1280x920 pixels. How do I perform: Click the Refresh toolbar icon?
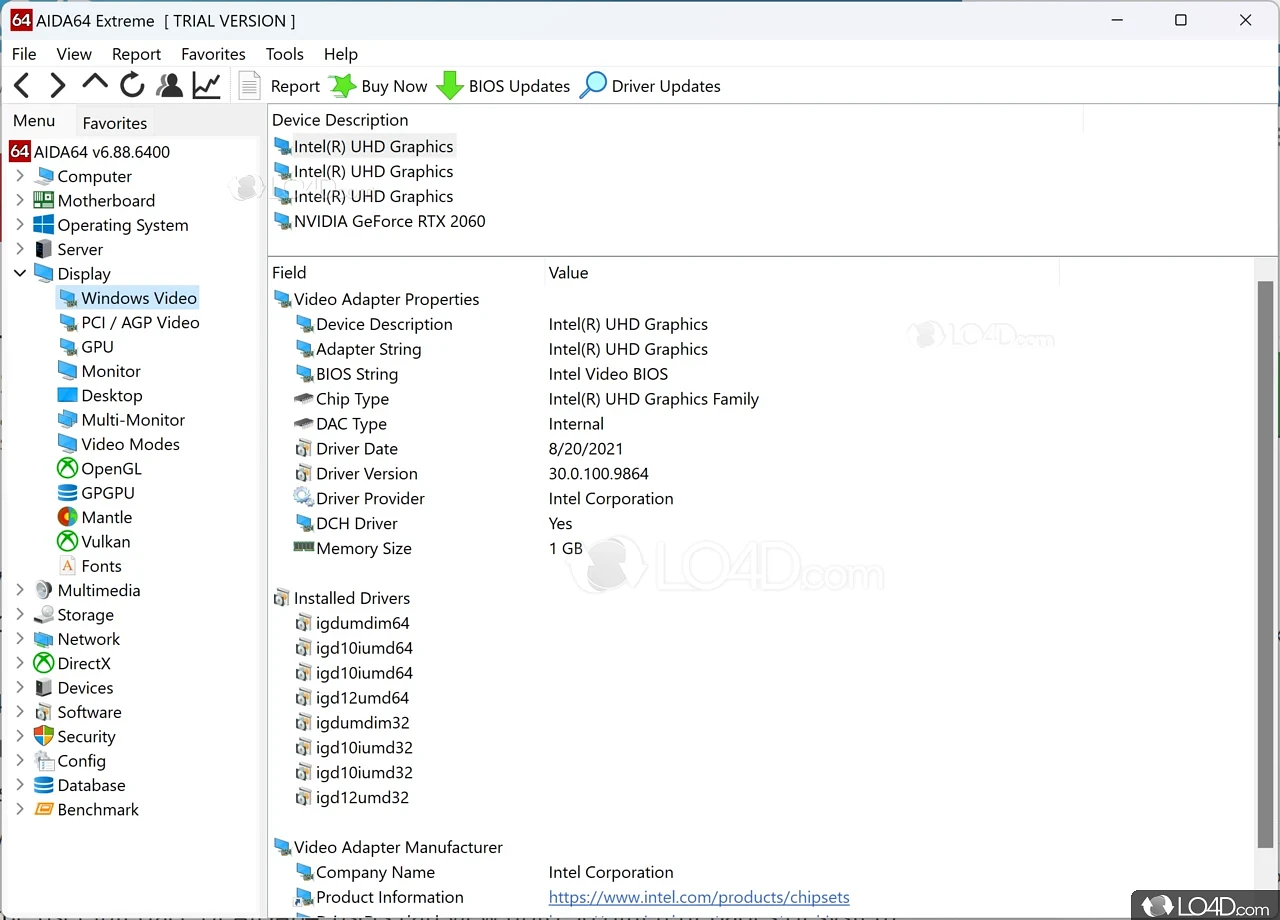(x=132, y=86)
